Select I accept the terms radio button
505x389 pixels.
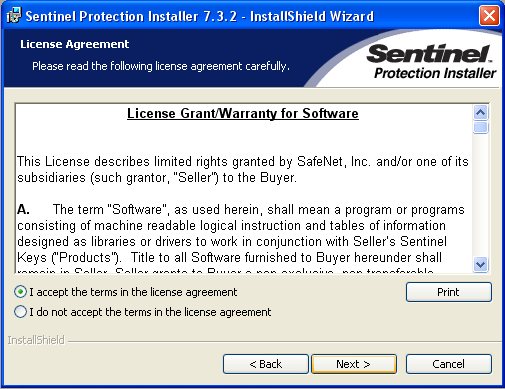click(20, 292)
